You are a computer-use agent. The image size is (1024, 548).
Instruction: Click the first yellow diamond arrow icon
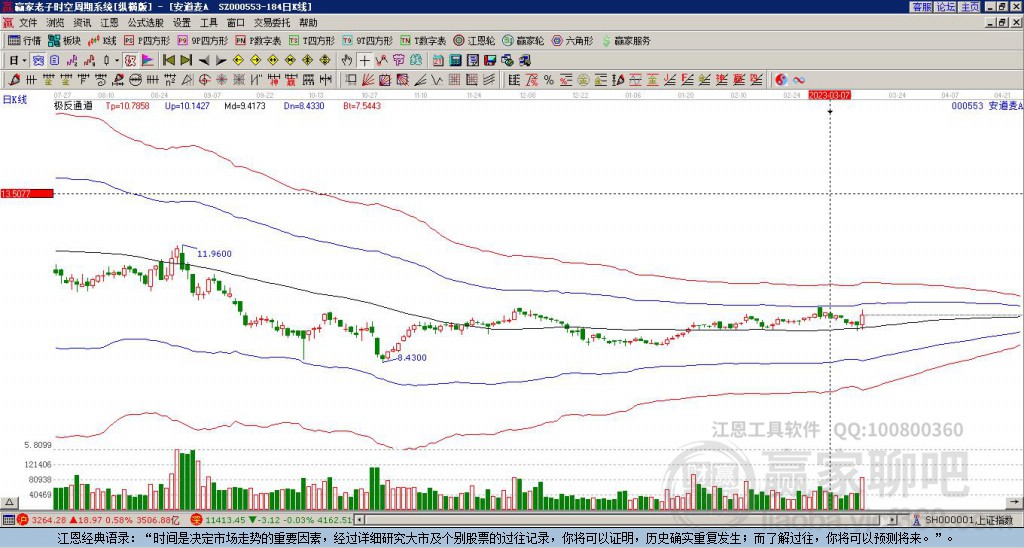(238, 60)
